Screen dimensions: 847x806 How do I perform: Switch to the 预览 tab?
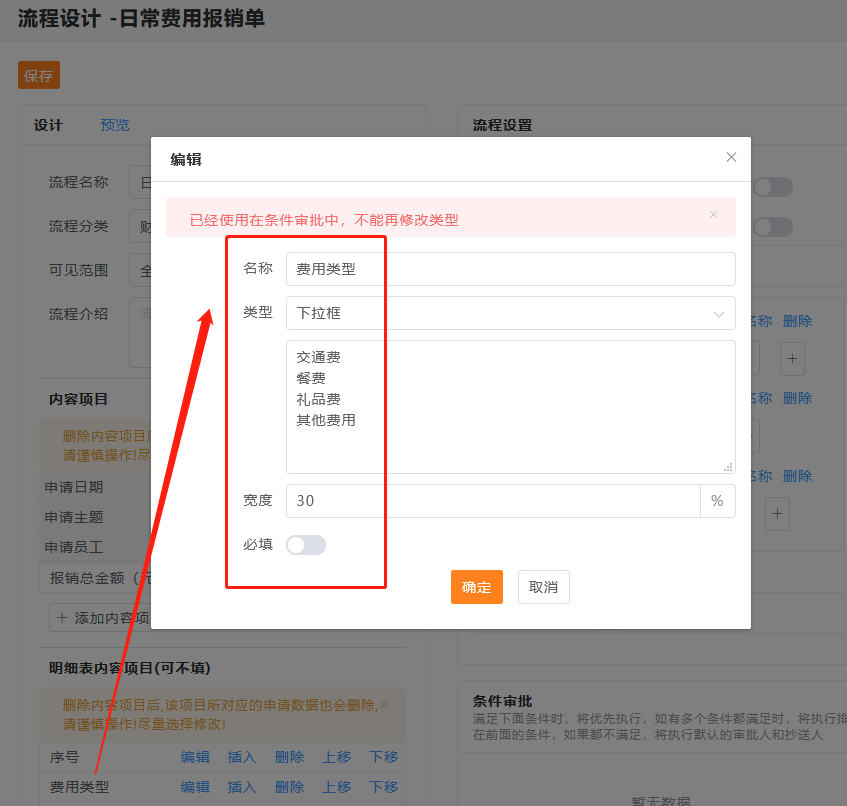coord(115,125)
